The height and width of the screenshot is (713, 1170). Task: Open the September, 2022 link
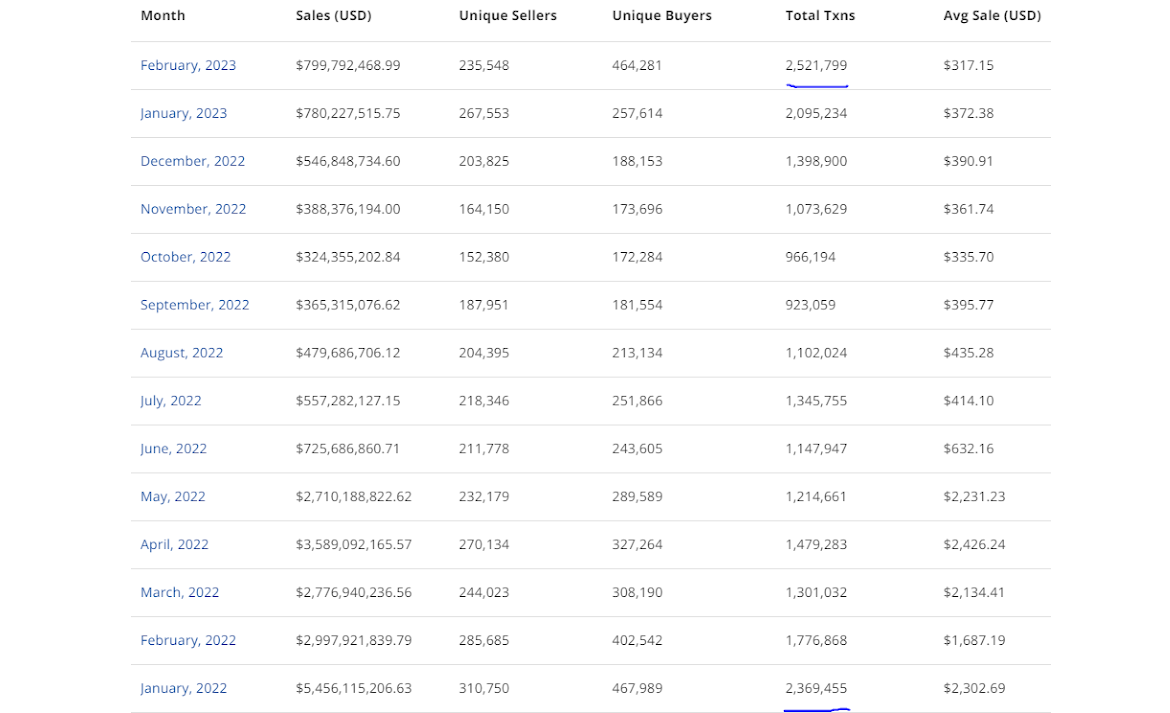194,305
